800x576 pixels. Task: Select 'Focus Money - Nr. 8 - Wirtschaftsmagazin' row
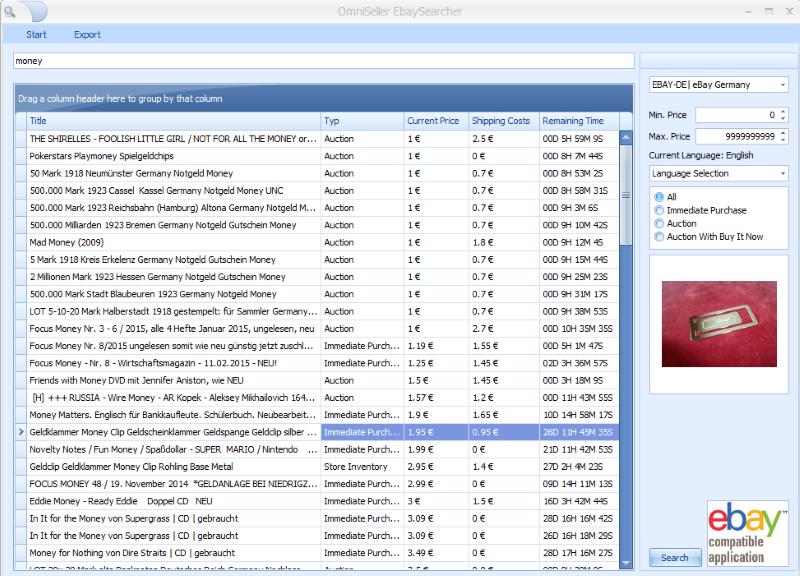(317, 363)
